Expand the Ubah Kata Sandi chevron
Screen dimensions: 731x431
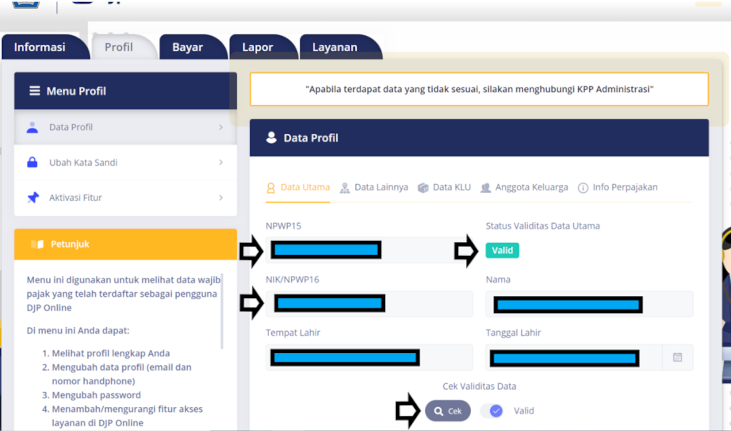click(x=220, y=163)
